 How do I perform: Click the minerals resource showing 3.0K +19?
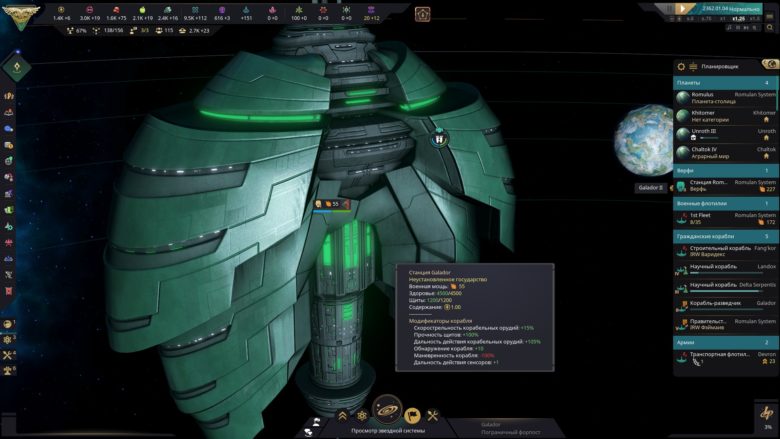click(90, 13)
